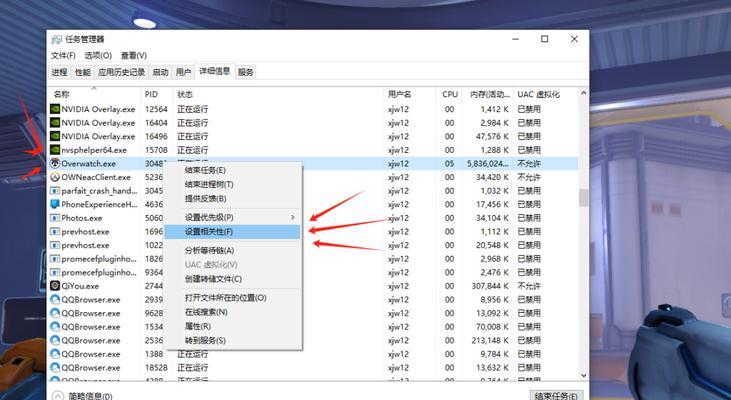Click QQBrowser.exe icon in the 70,008 K row
The width and height of the screenshot is (731, 400).
(55, 327)
